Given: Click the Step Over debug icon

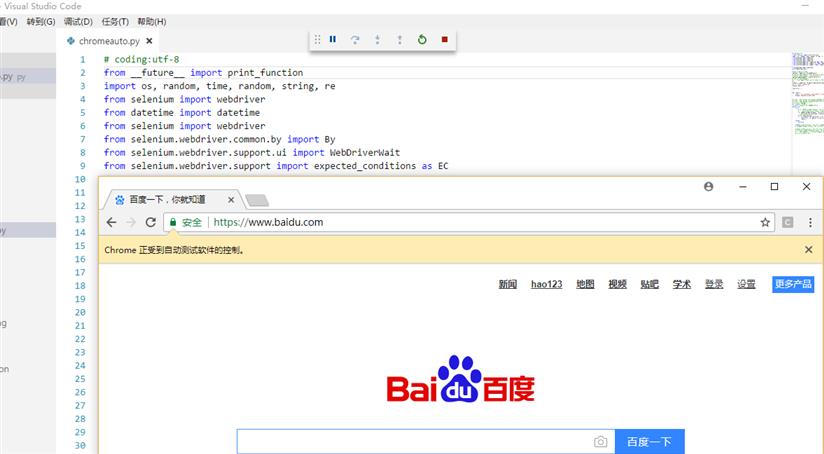Looking at the screenshot, I should coord(355,39).
